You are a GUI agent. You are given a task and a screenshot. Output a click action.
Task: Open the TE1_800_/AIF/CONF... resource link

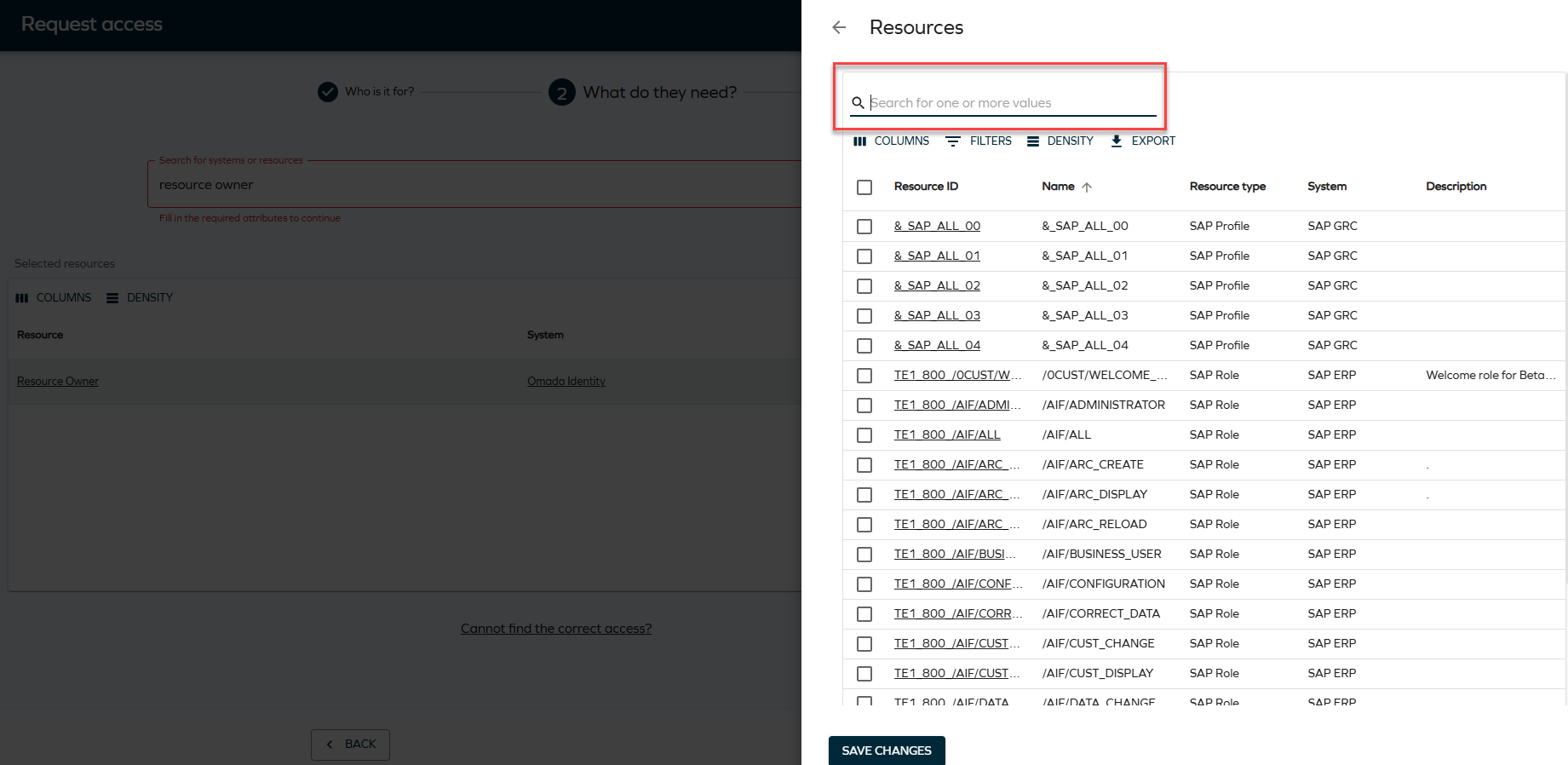pyautogui.click(x=957, y=584)
